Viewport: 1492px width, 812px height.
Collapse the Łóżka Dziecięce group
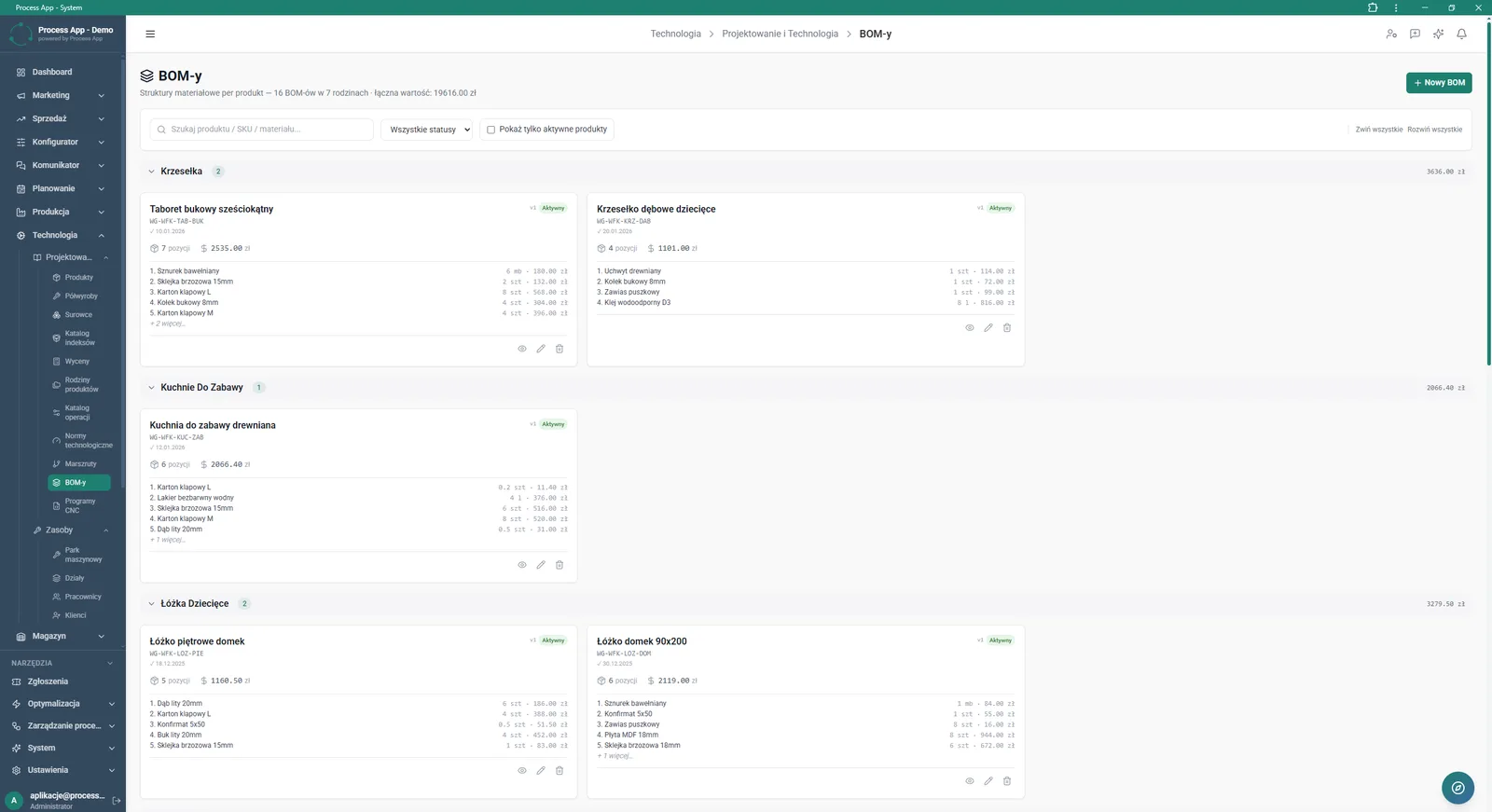click(151, 604)
